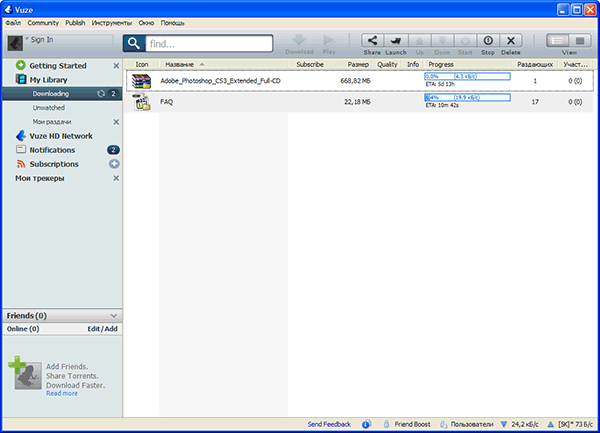Click the FAQ torrent file icon
Screen dimensions: 600x433
pyautogui.click(x=142, y=102)
